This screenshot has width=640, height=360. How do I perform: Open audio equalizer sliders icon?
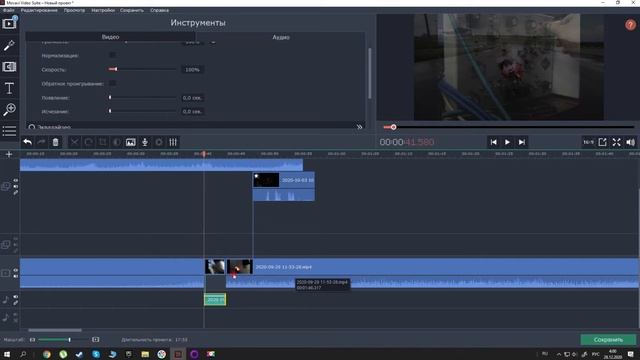point(173,142)
